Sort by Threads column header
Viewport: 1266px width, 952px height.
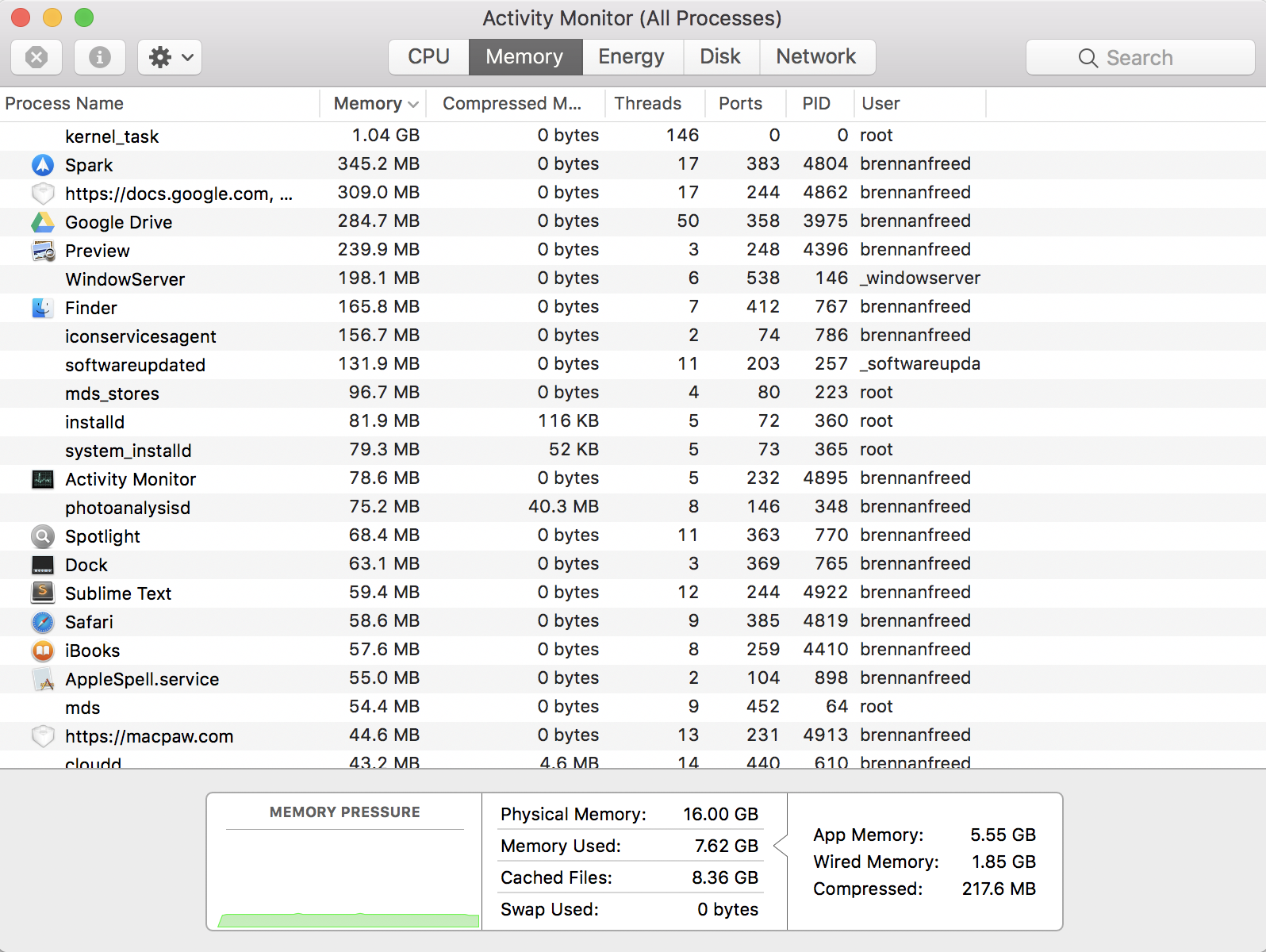(655, 103)
